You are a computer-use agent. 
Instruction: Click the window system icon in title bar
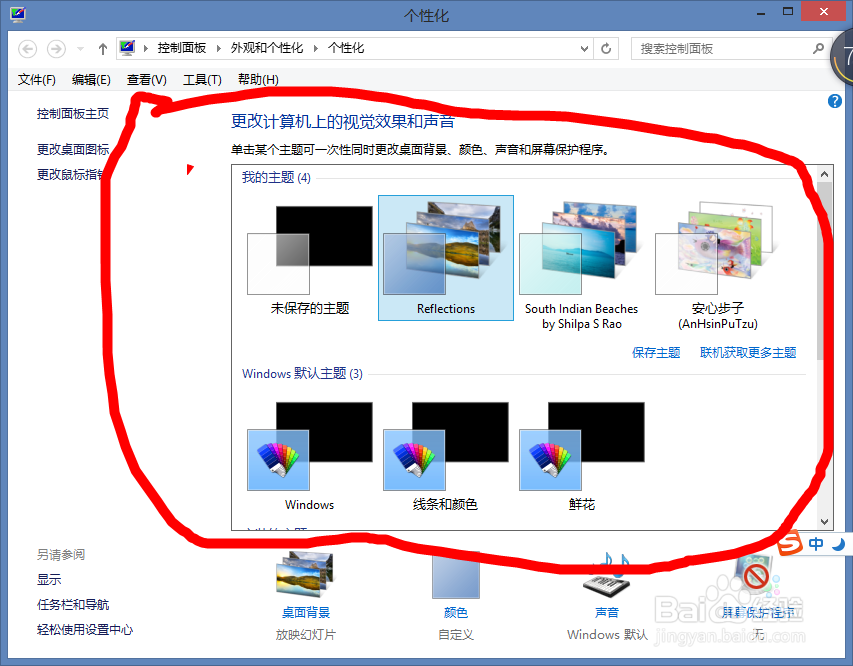click(17, 14)
